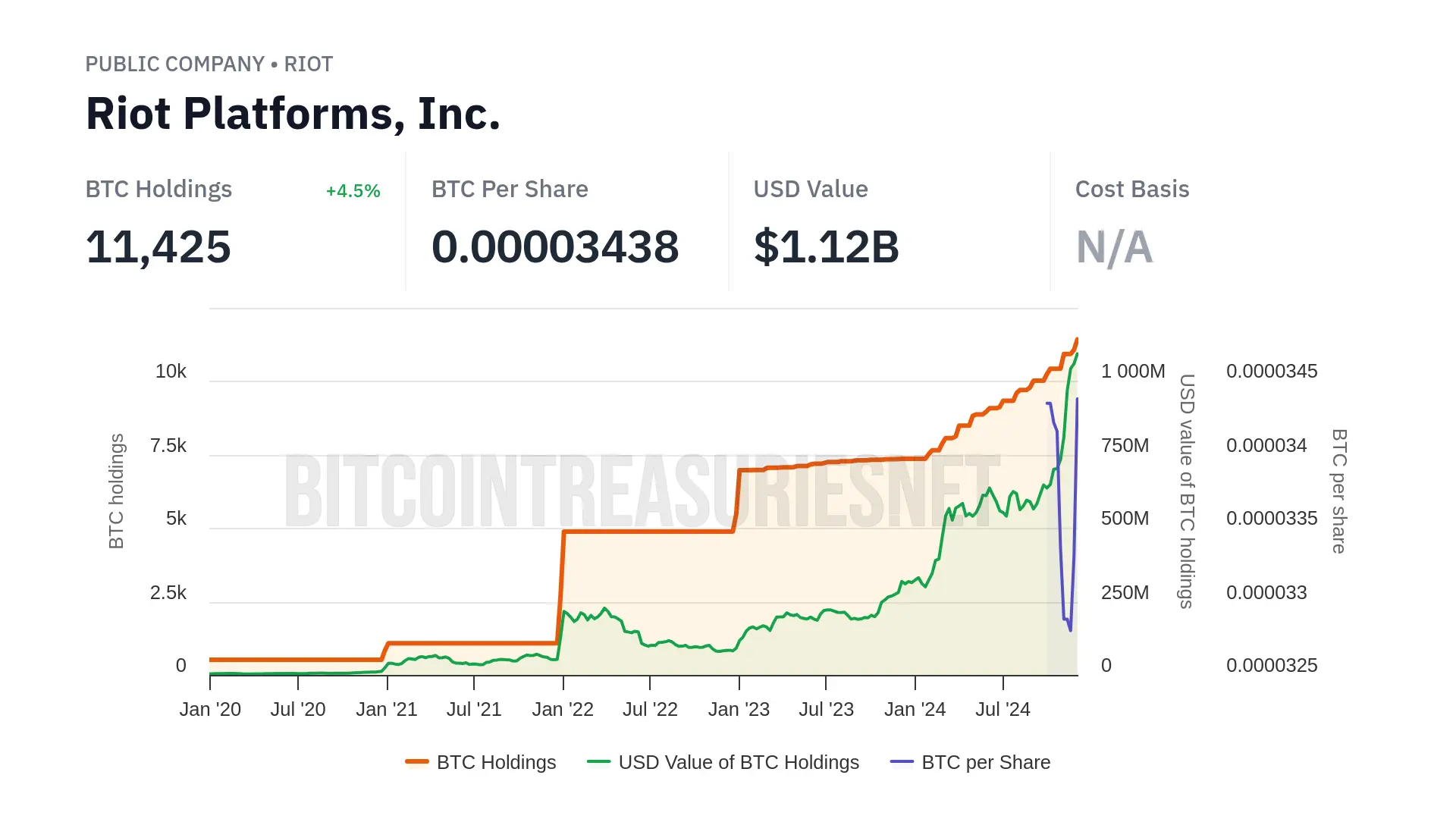
Task: Click the 1 000M USD axis label
Action: coord(1133,372)
